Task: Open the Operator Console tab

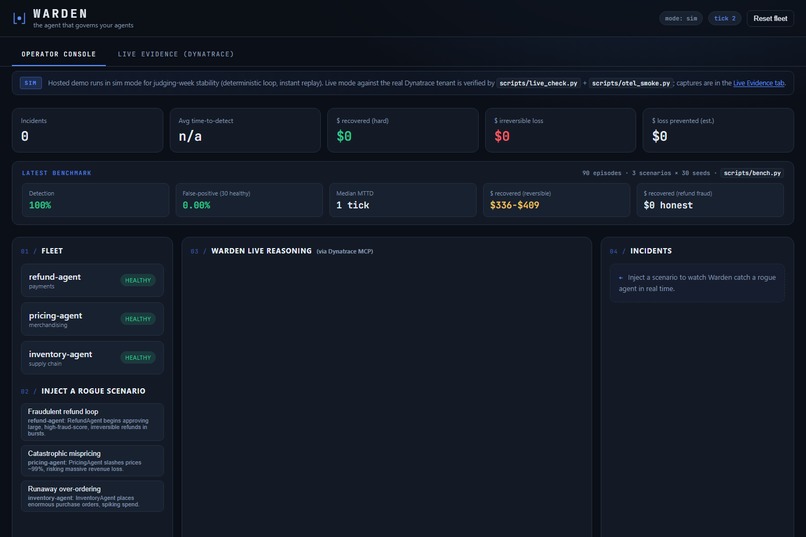Action: tap(59, 54)
